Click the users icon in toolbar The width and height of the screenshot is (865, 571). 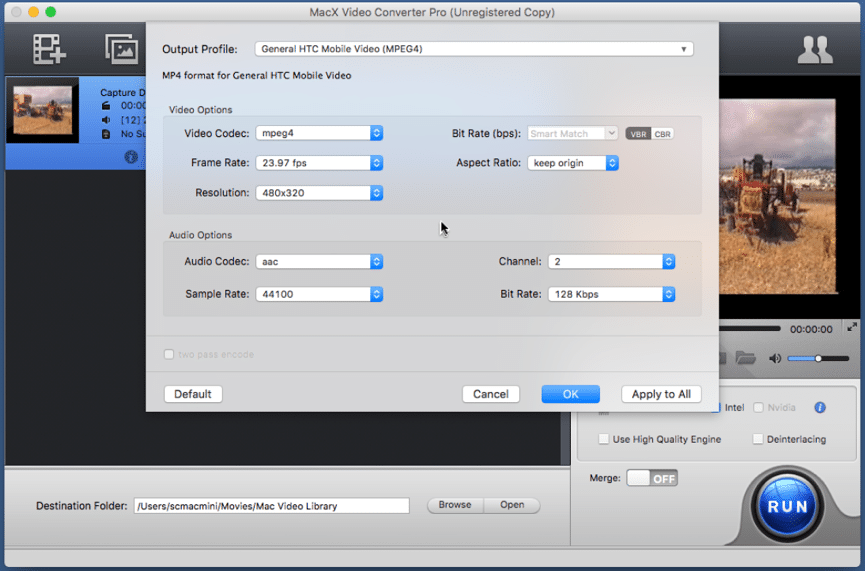pyautogui.click(x=815, y=50)
